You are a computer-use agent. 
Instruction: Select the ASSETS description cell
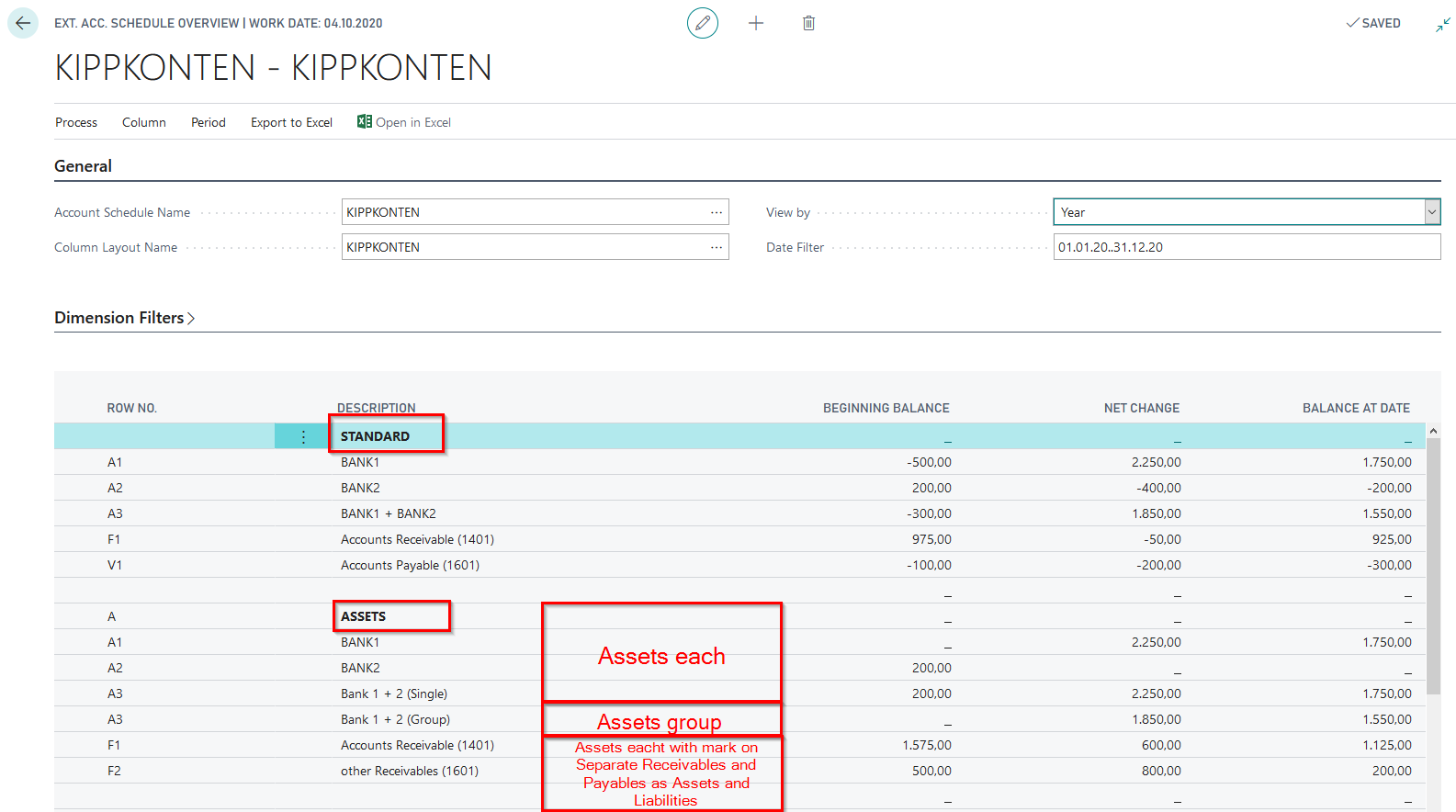pos(363,616)
